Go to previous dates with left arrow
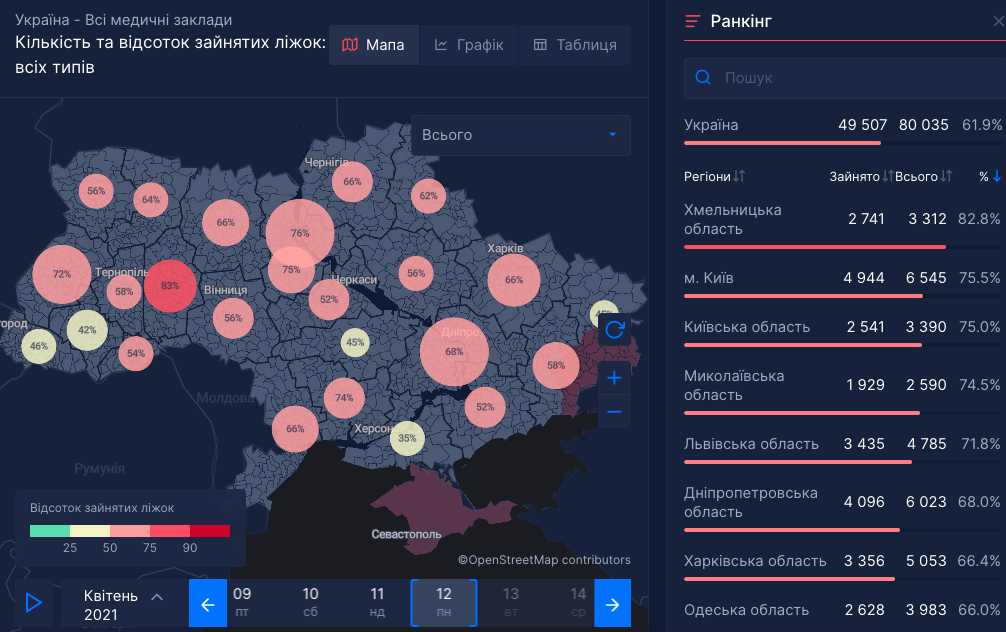 207,603
